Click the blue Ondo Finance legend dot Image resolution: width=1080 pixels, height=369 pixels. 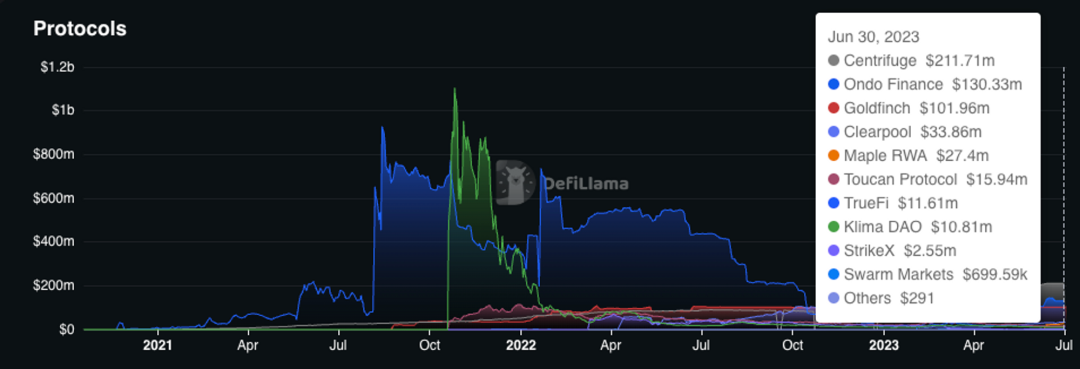[834, 85]
